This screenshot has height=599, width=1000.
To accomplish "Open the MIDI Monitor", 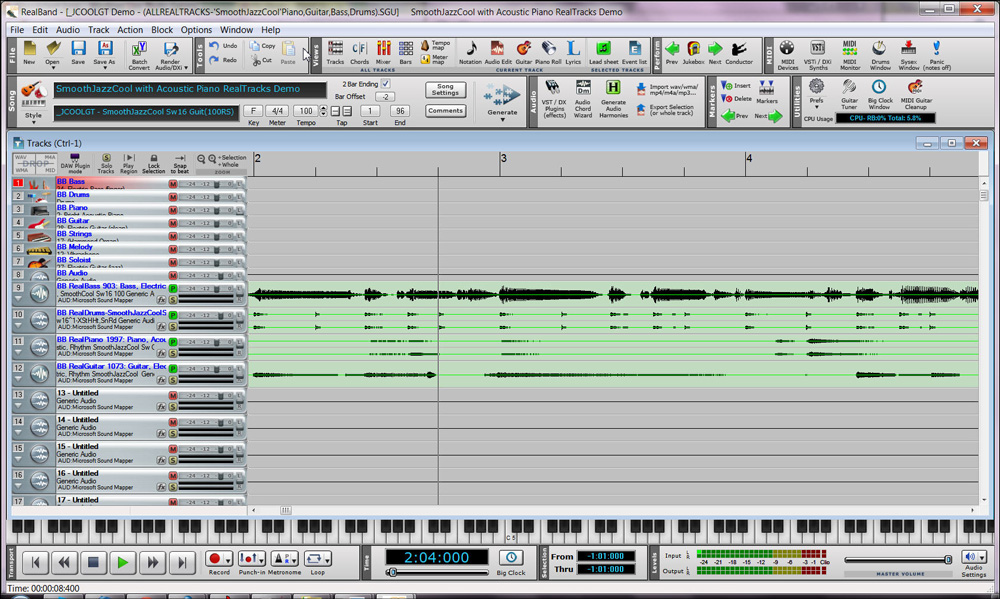I will 849,55.
